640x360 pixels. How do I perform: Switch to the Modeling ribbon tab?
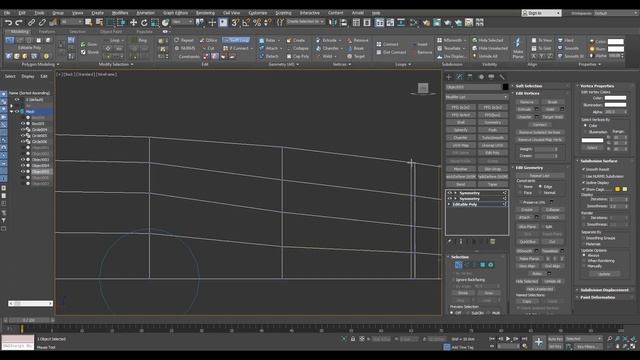[x=19, y=31]
